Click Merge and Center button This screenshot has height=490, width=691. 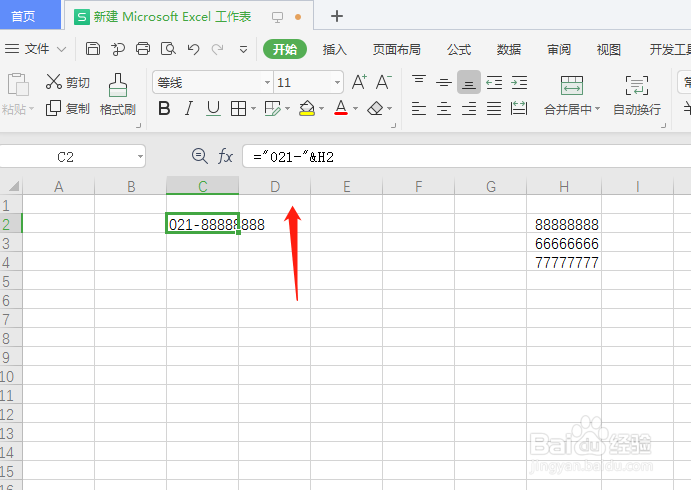(572, 95)
